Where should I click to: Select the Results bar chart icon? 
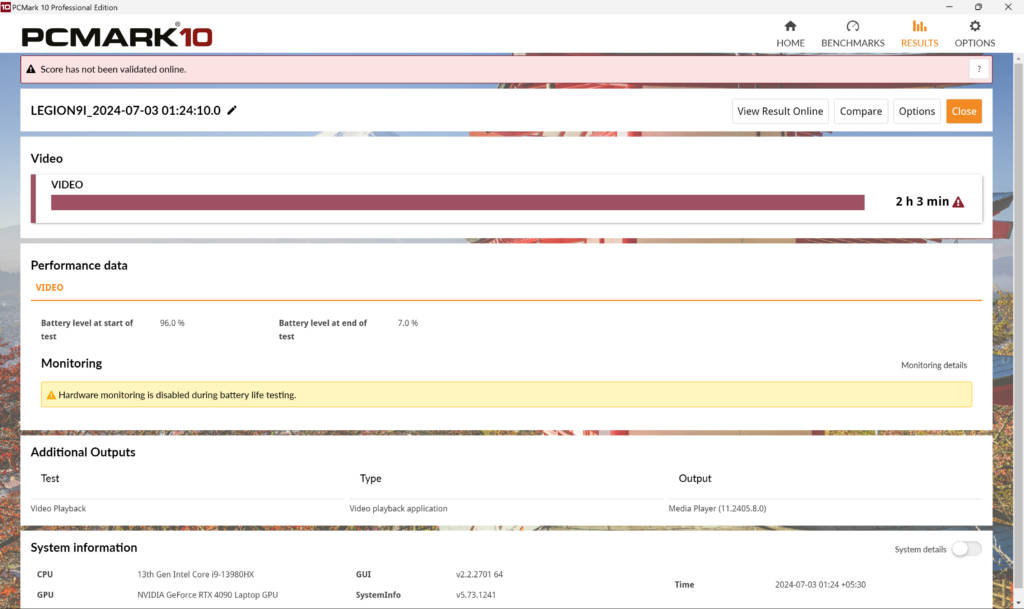coord(919,27)
